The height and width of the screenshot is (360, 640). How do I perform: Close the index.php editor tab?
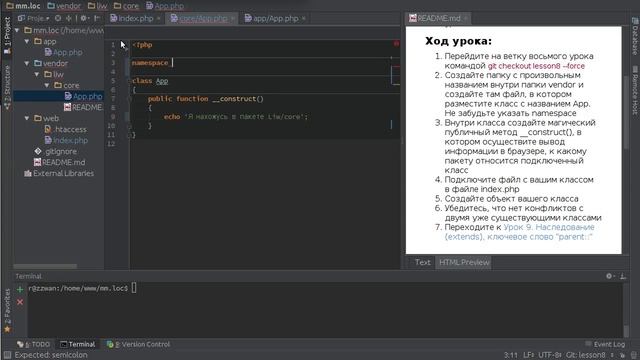tap(158, 18)
